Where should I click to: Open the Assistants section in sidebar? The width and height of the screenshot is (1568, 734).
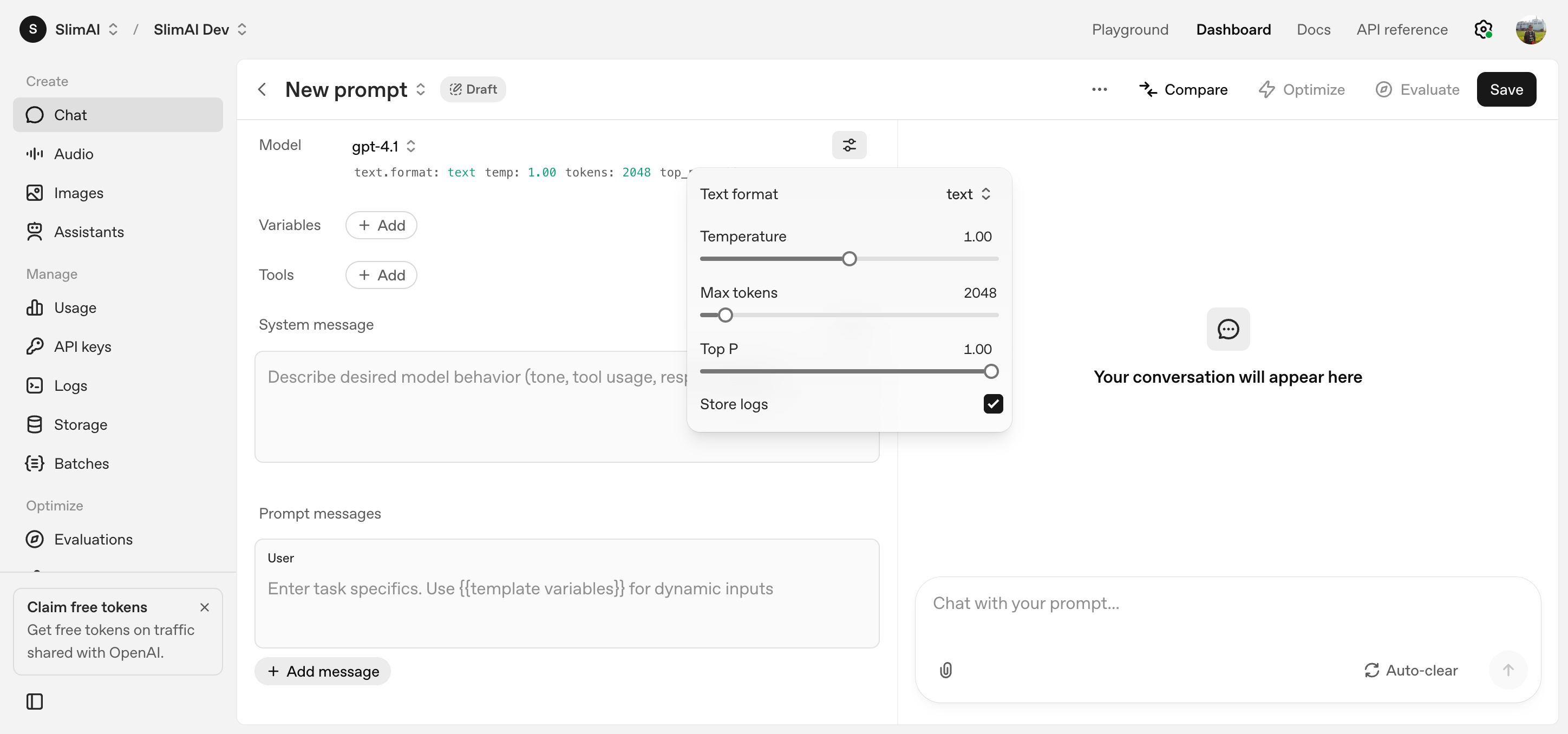[x=118, y=231]
